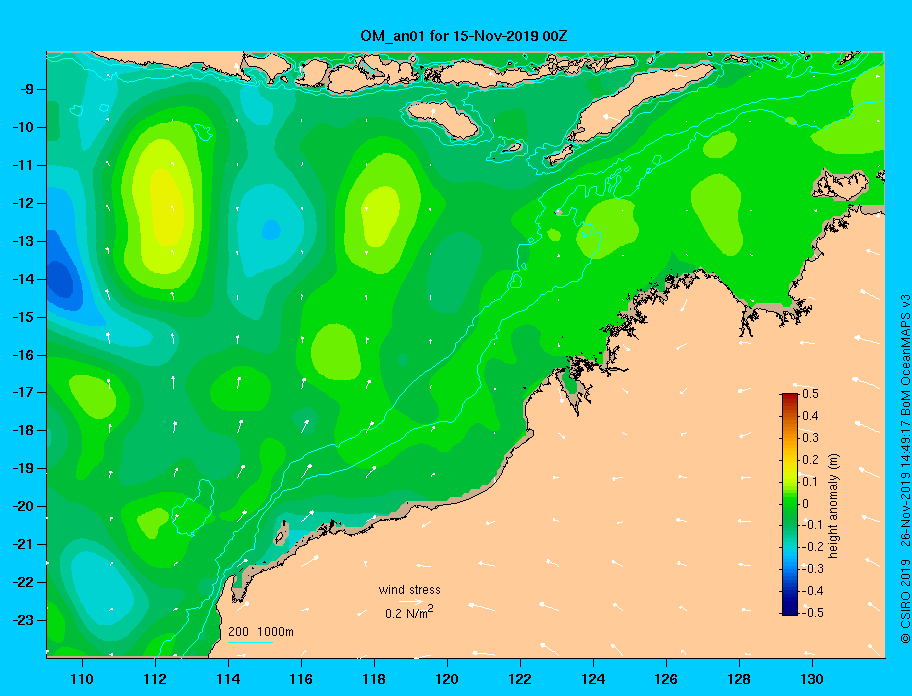Click the latitude axis label '-11'
912x696 pixels.
click(x=24, y=165)
